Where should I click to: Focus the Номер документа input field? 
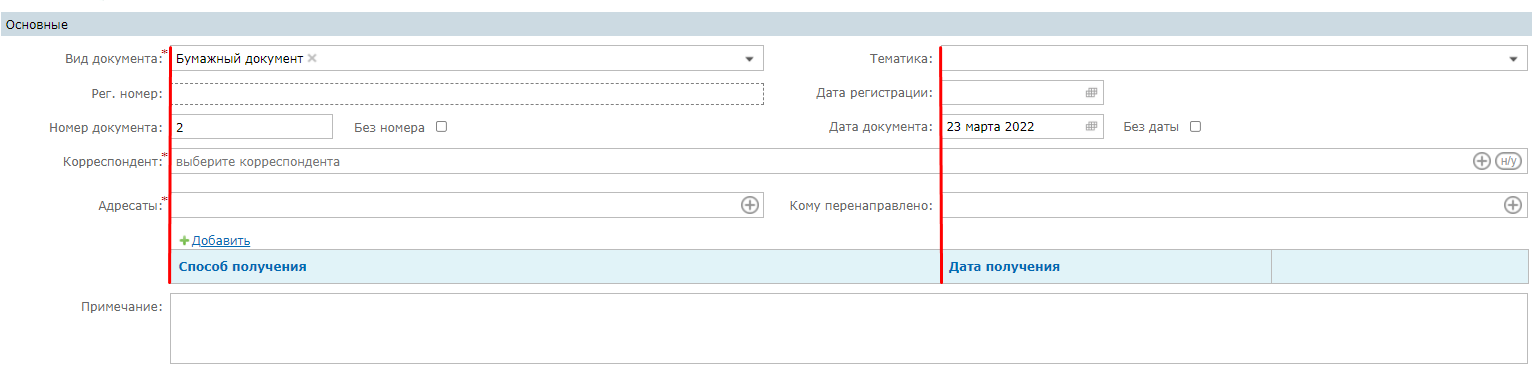coord(252,127)
